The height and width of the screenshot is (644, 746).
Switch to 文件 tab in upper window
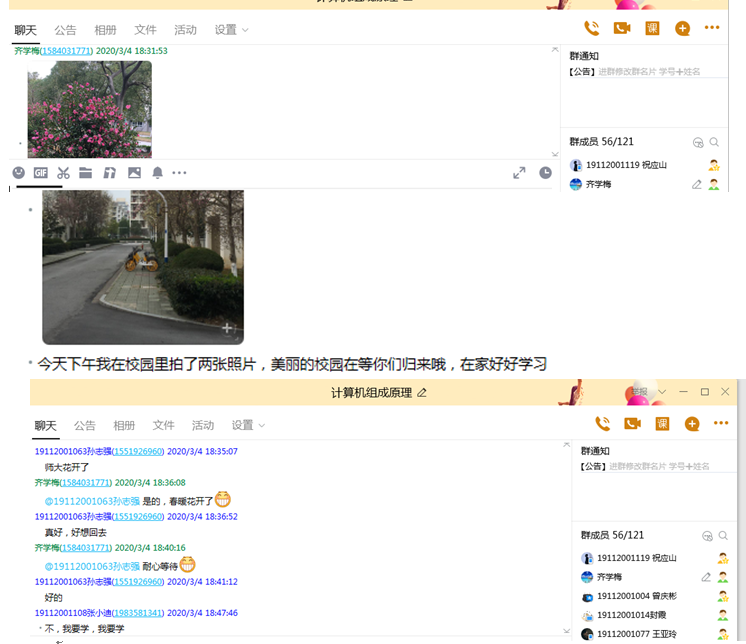145,30
